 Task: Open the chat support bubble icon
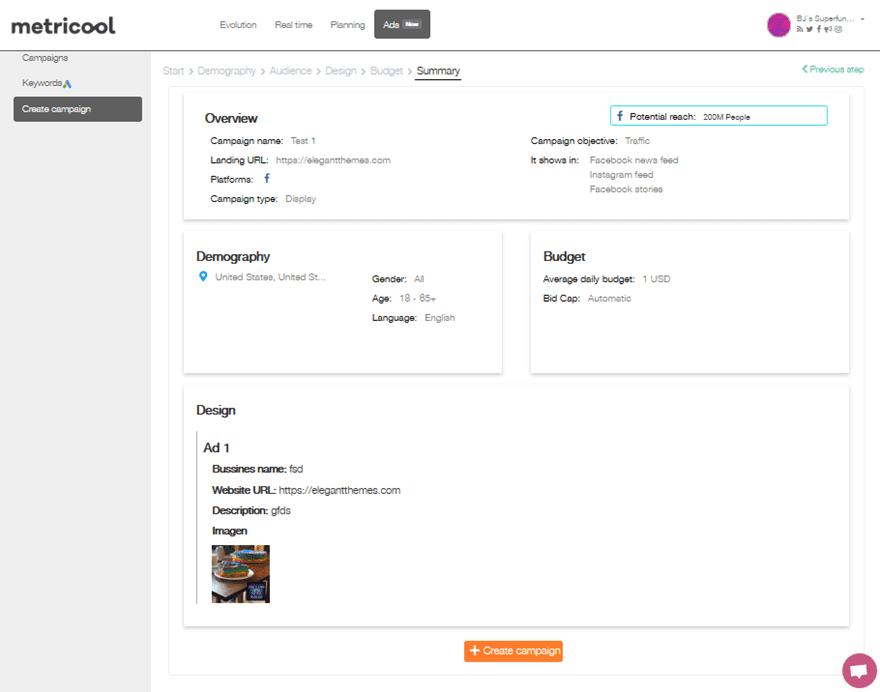[858, 670]
